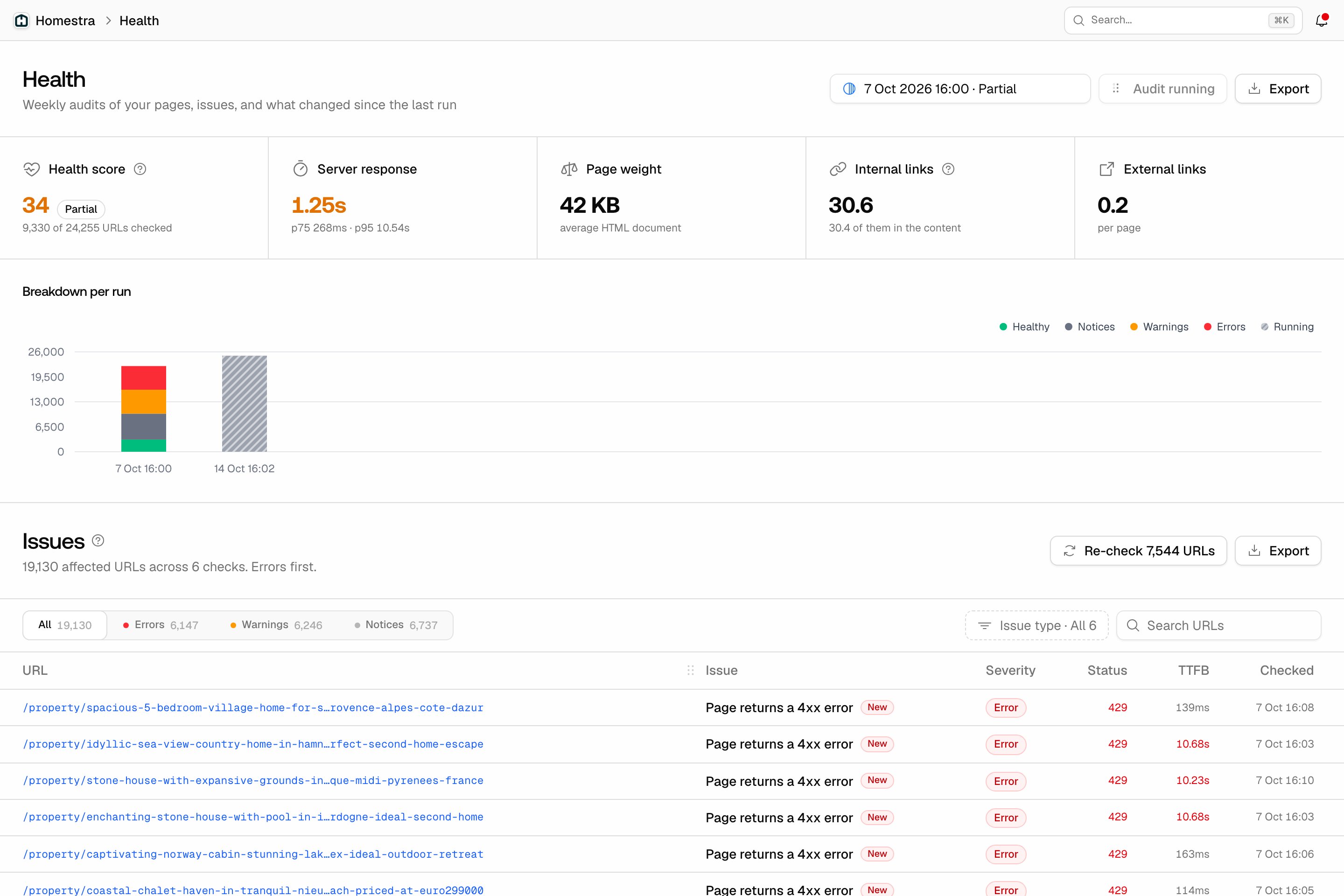Click the gray Notices segment of 7 Oct bar

point(143,426)
